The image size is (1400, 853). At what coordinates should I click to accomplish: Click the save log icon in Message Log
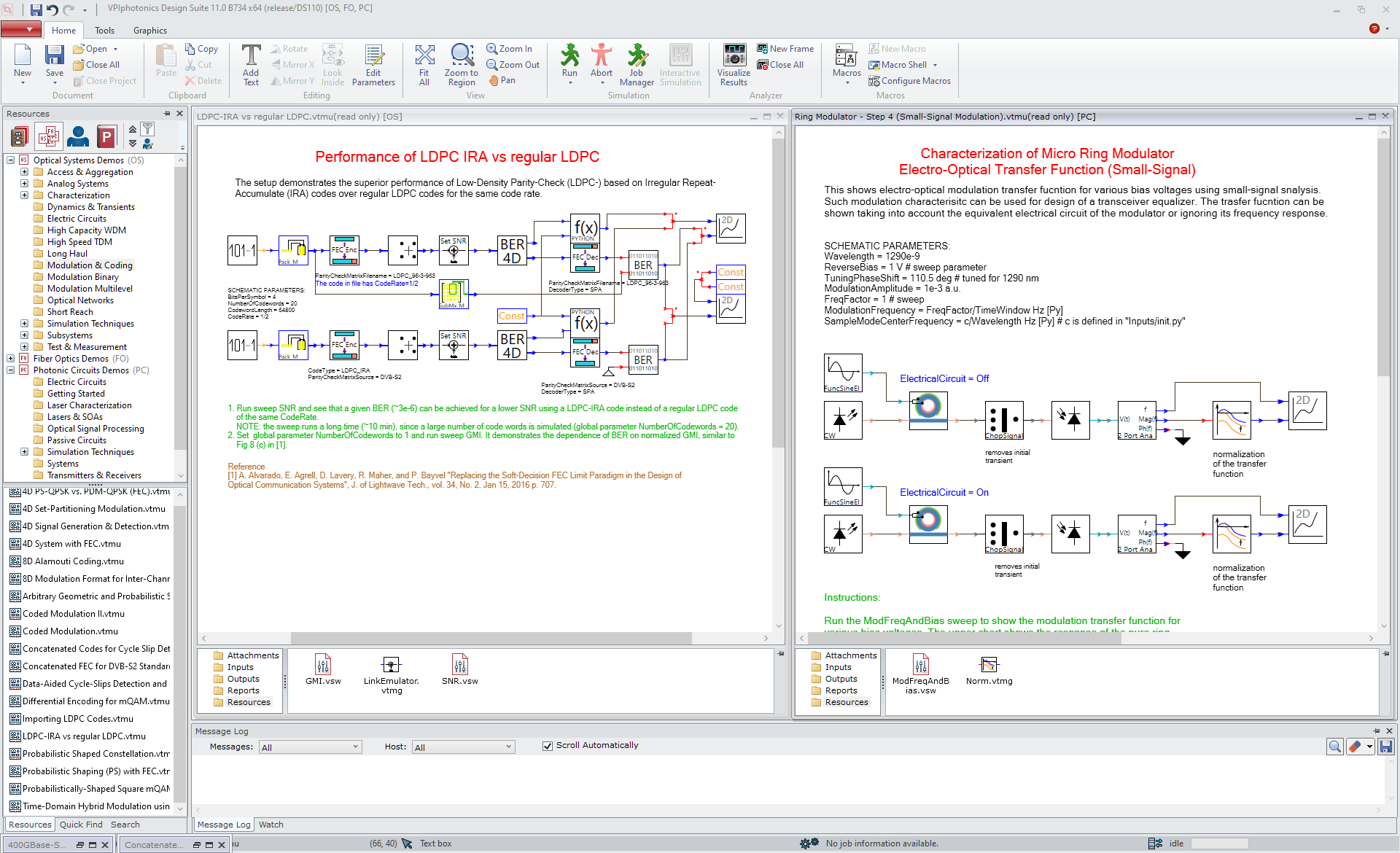(x=1386, y=747)
